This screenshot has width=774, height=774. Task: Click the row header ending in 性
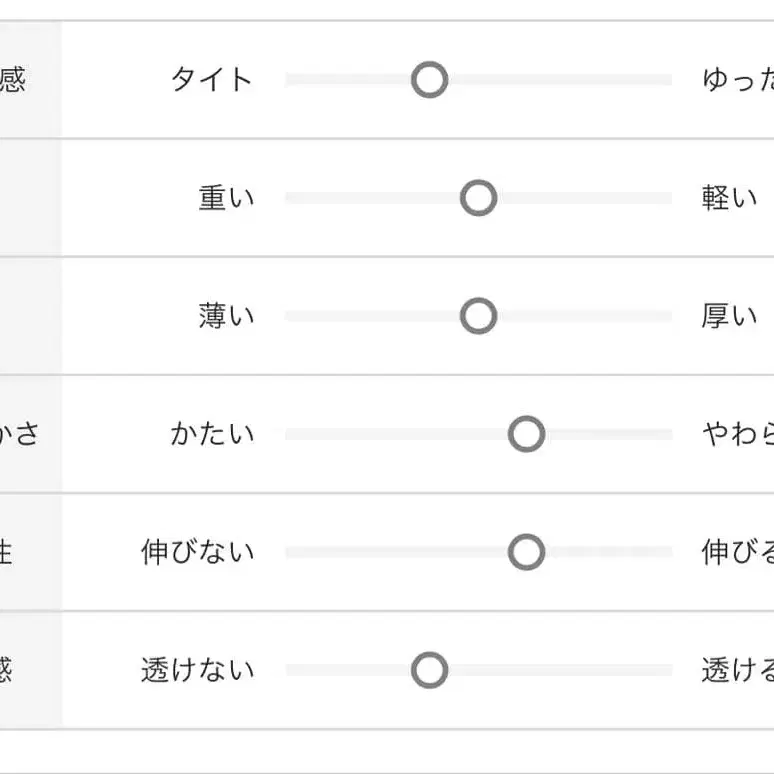click(8, 552)
